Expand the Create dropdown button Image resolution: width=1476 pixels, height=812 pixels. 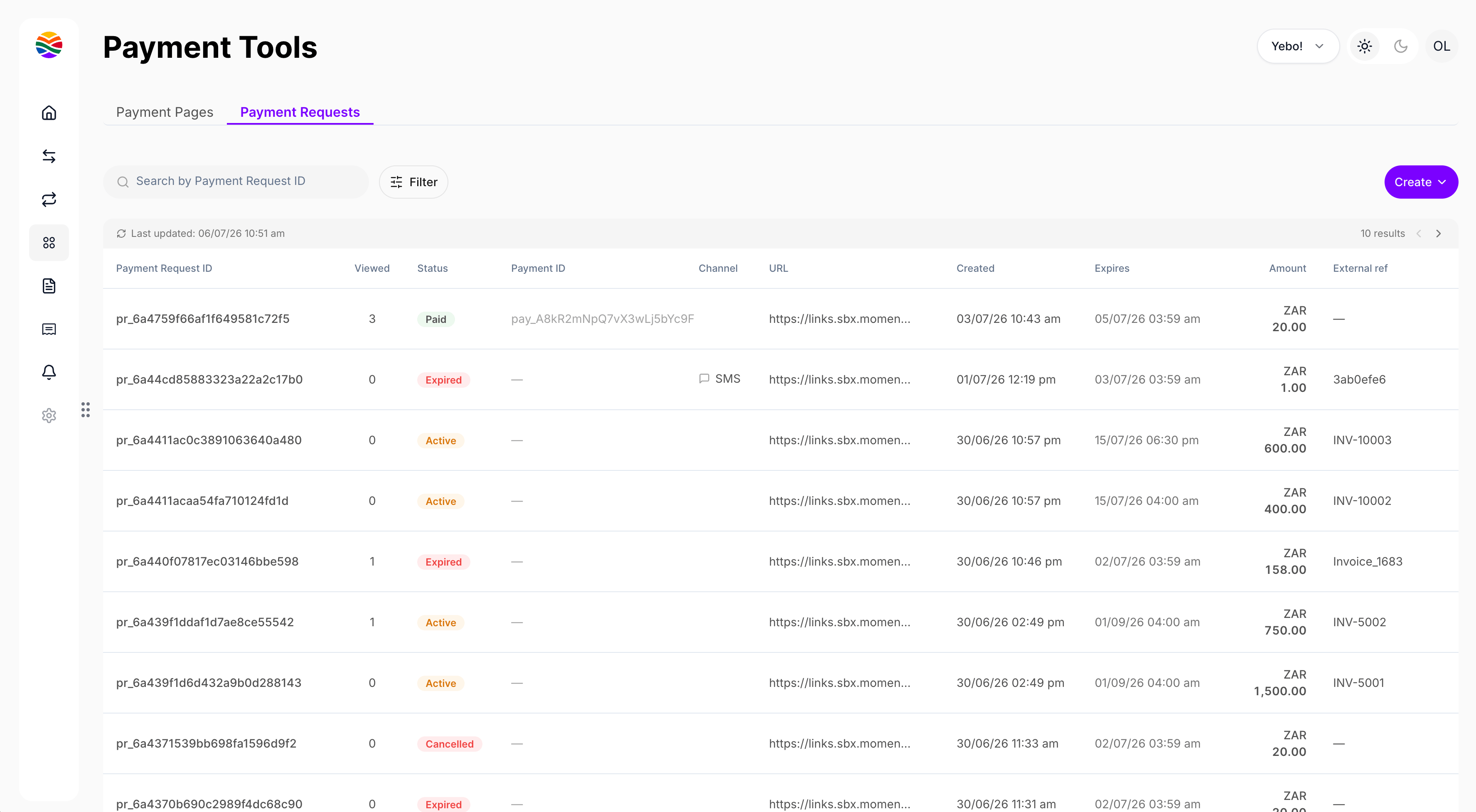pos(1421,182)
